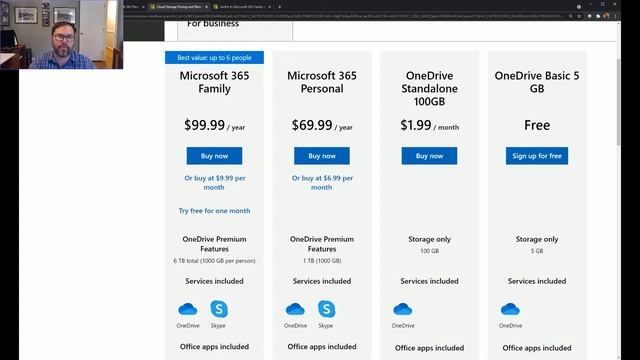Click the Try free for one month link
640x360 pixels.
214,211
